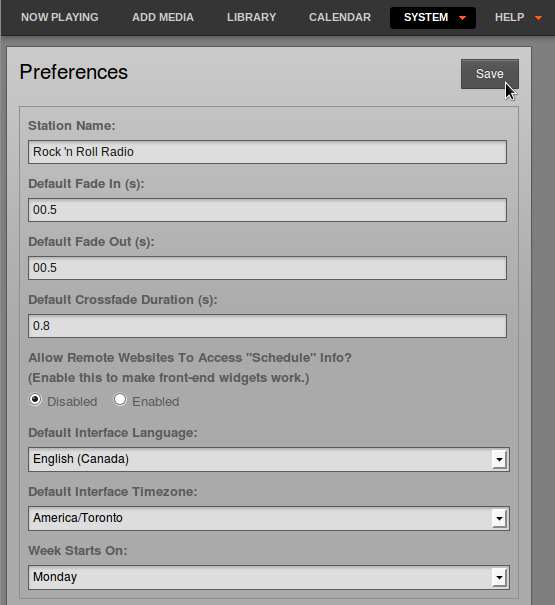Image resolution: width=555 pixels, height=605 pixels.
Task: Click the System menu label
Action: point(426,17)
